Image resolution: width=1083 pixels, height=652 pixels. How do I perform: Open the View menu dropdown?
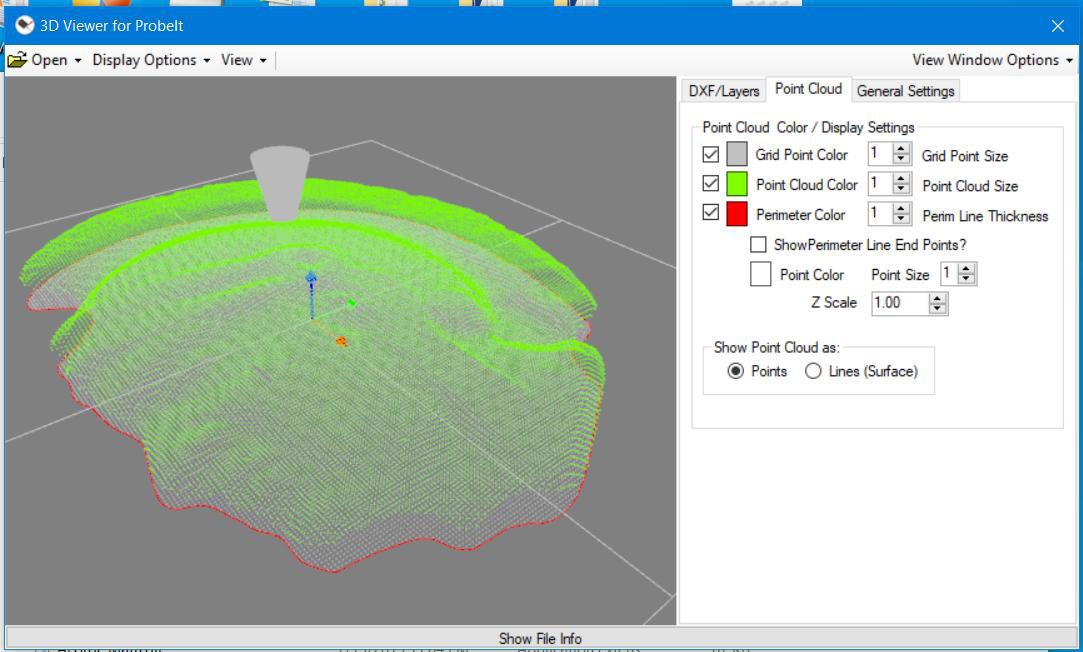(244, 60)
